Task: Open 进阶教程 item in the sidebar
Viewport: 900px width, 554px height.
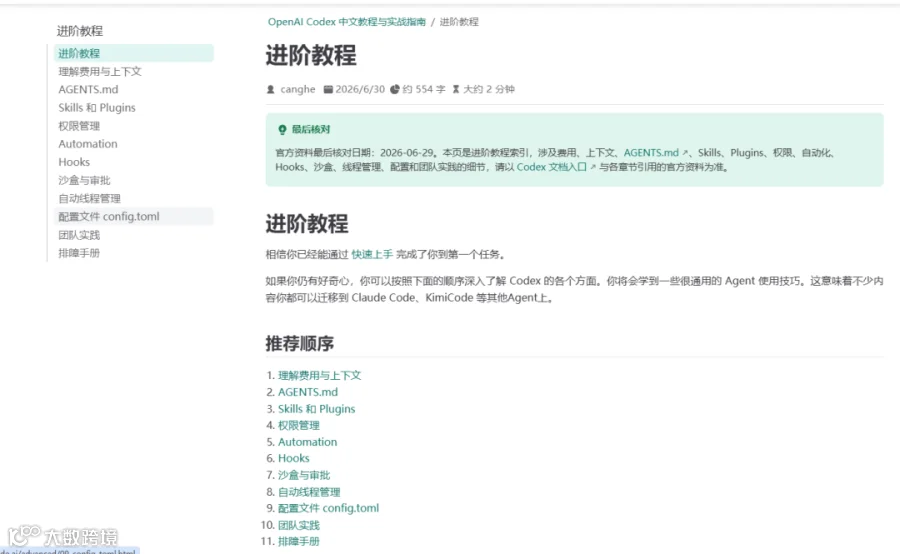Action: 134,53
